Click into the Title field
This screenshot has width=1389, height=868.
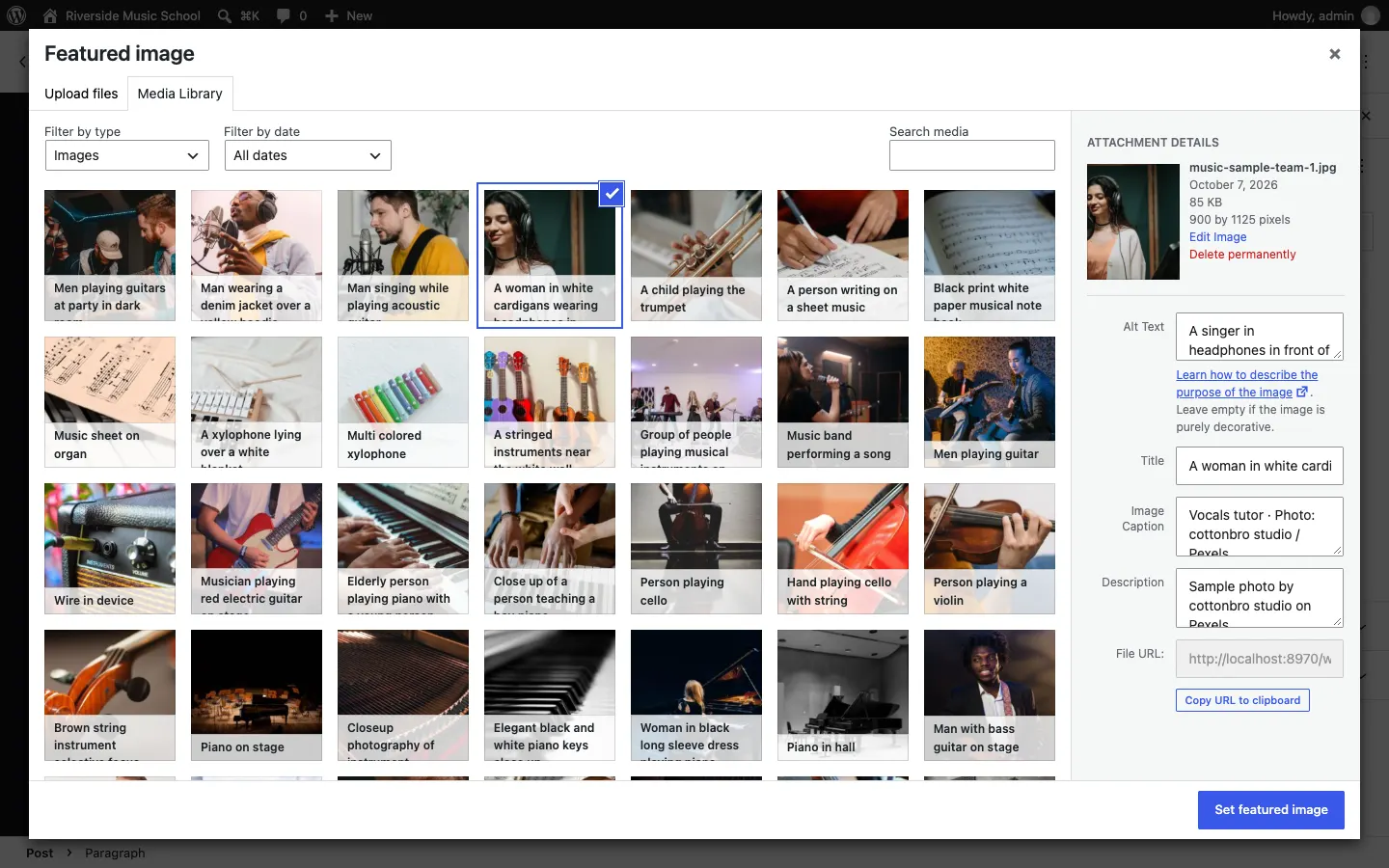point(1260,466)
